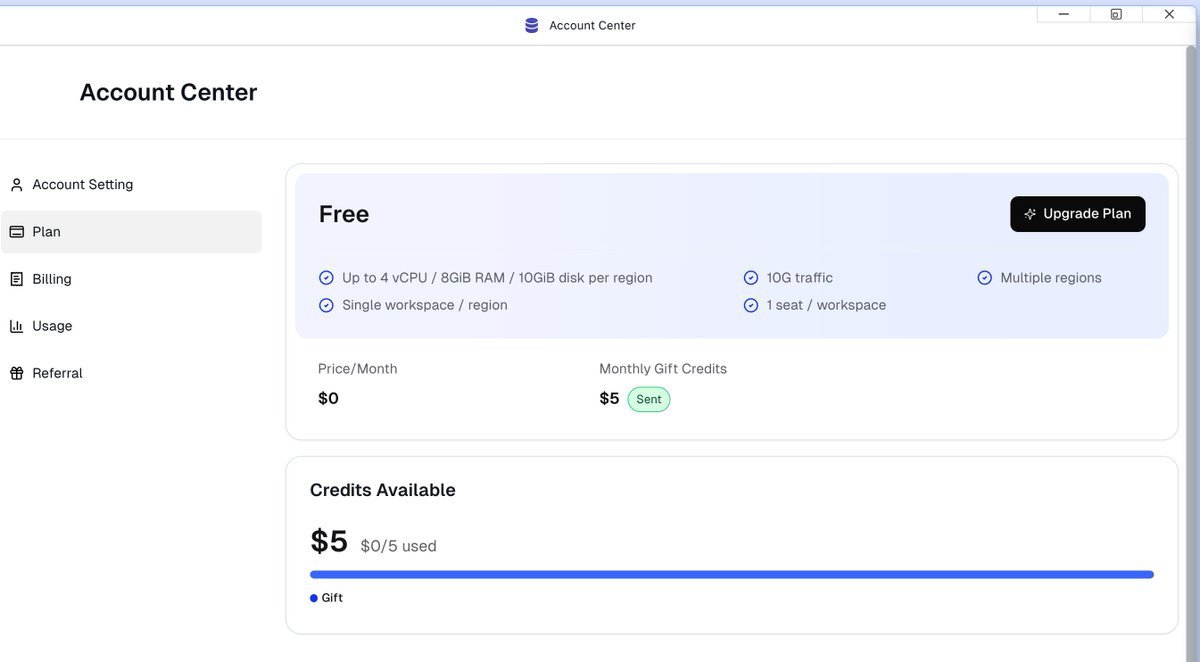Click the Account Center database logo icon
The image size is (1200, 662).
(531, 25)
